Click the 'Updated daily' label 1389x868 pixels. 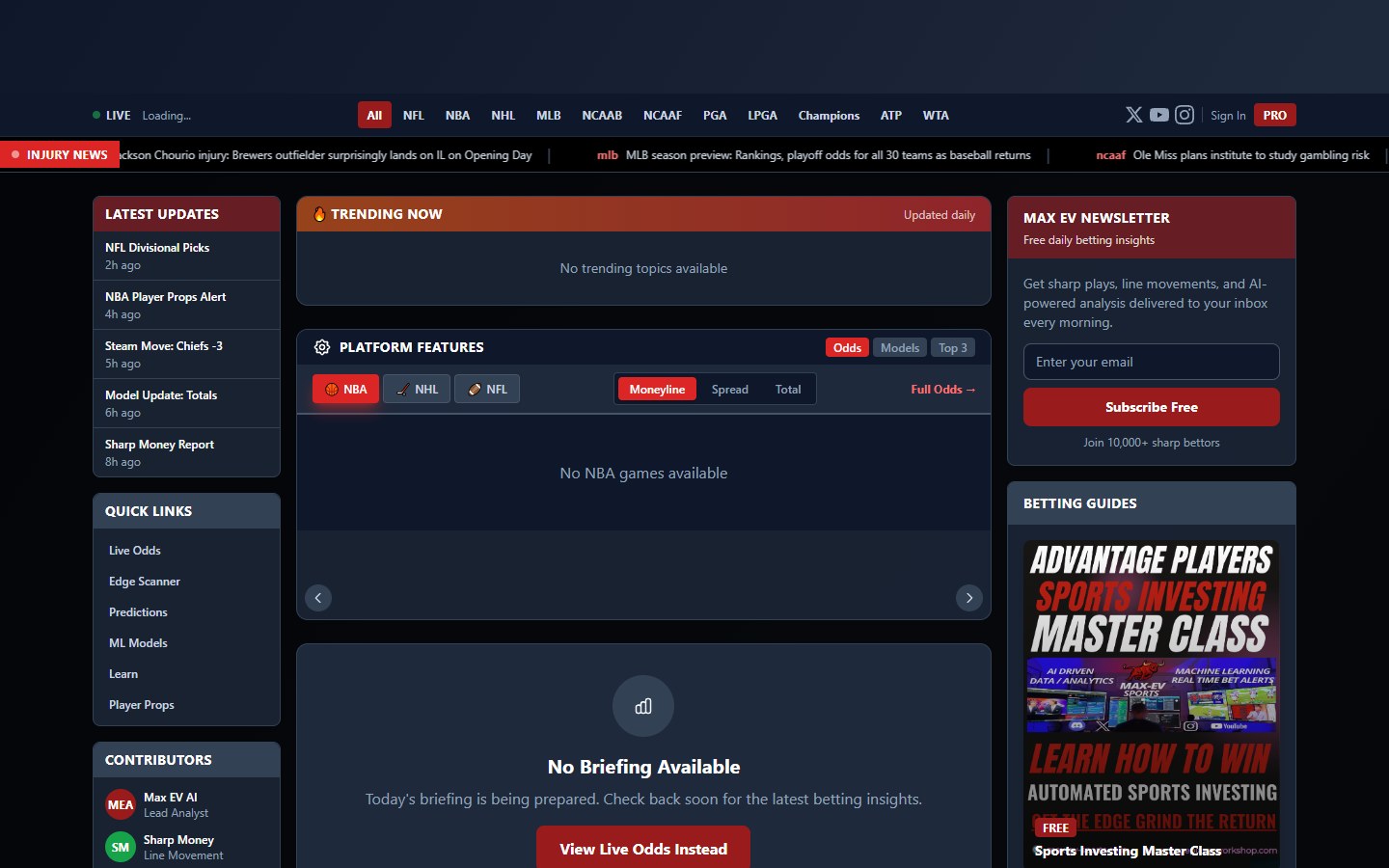(940, 215)
